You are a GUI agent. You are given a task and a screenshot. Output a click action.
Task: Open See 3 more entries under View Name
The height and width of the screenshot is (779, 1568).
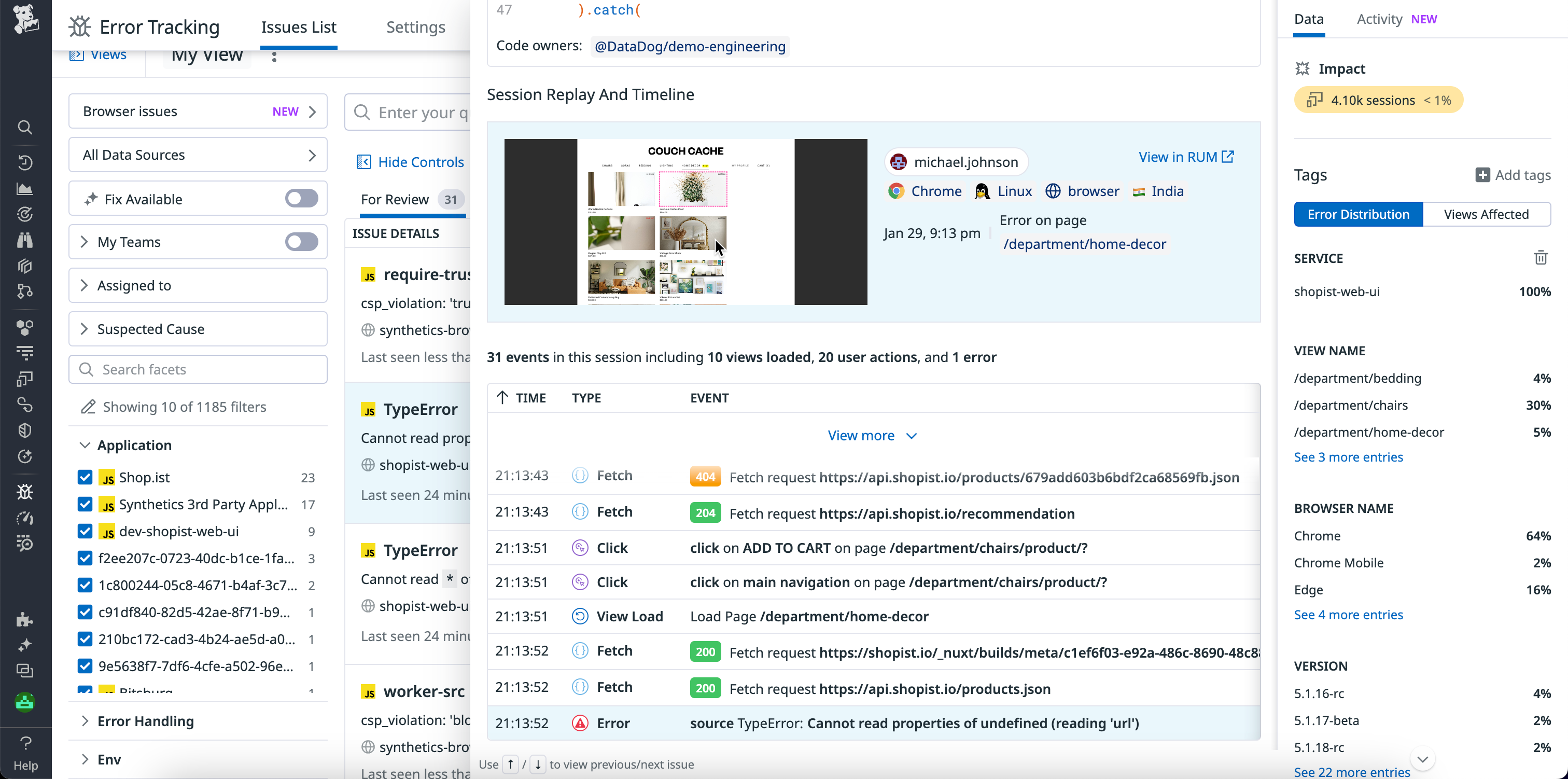click(1348, 457)
